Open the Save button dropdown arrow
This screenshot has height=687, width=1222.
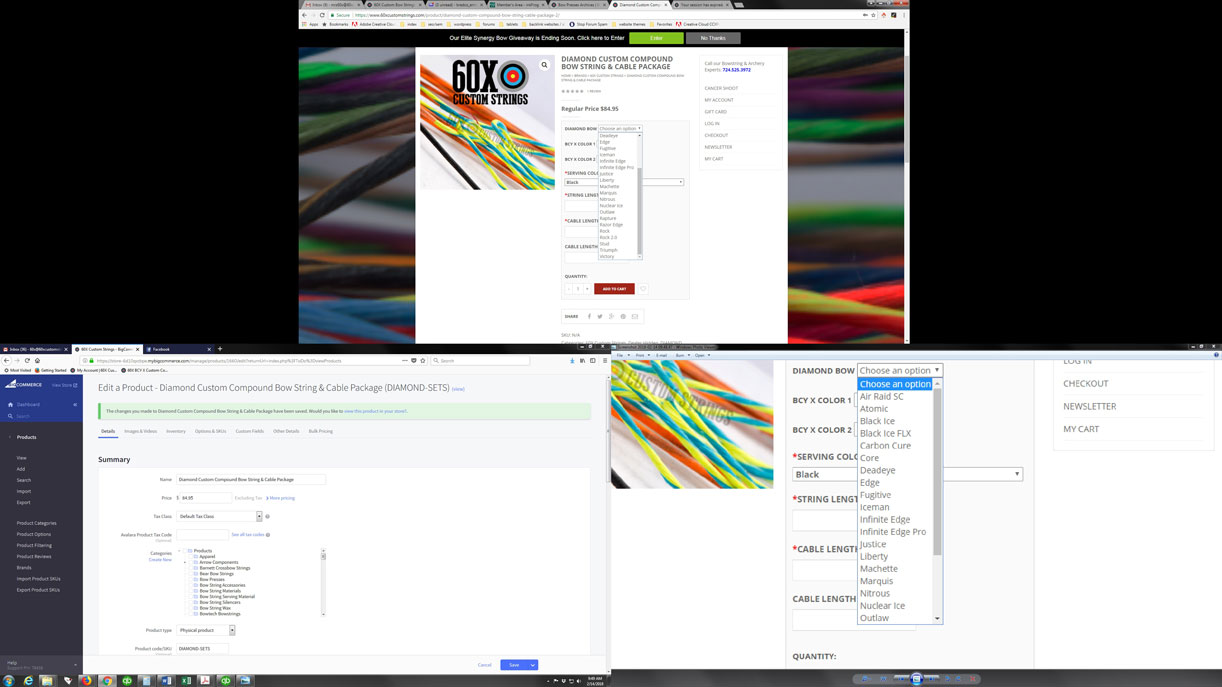pyautogui.click(x=533, y=665)
